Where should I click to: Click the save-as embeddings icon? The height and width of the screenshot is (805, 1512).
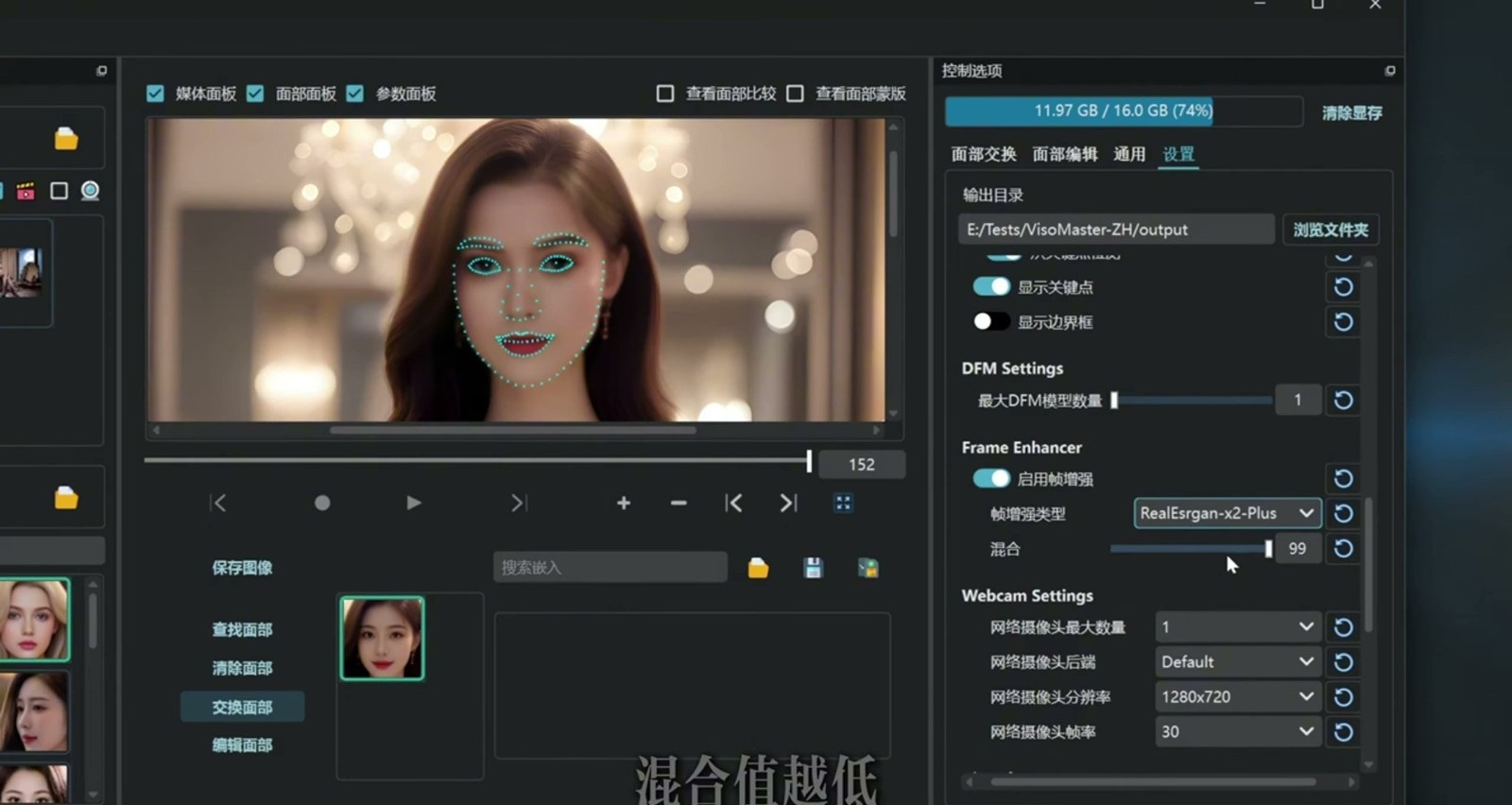[x=868, y=568]
